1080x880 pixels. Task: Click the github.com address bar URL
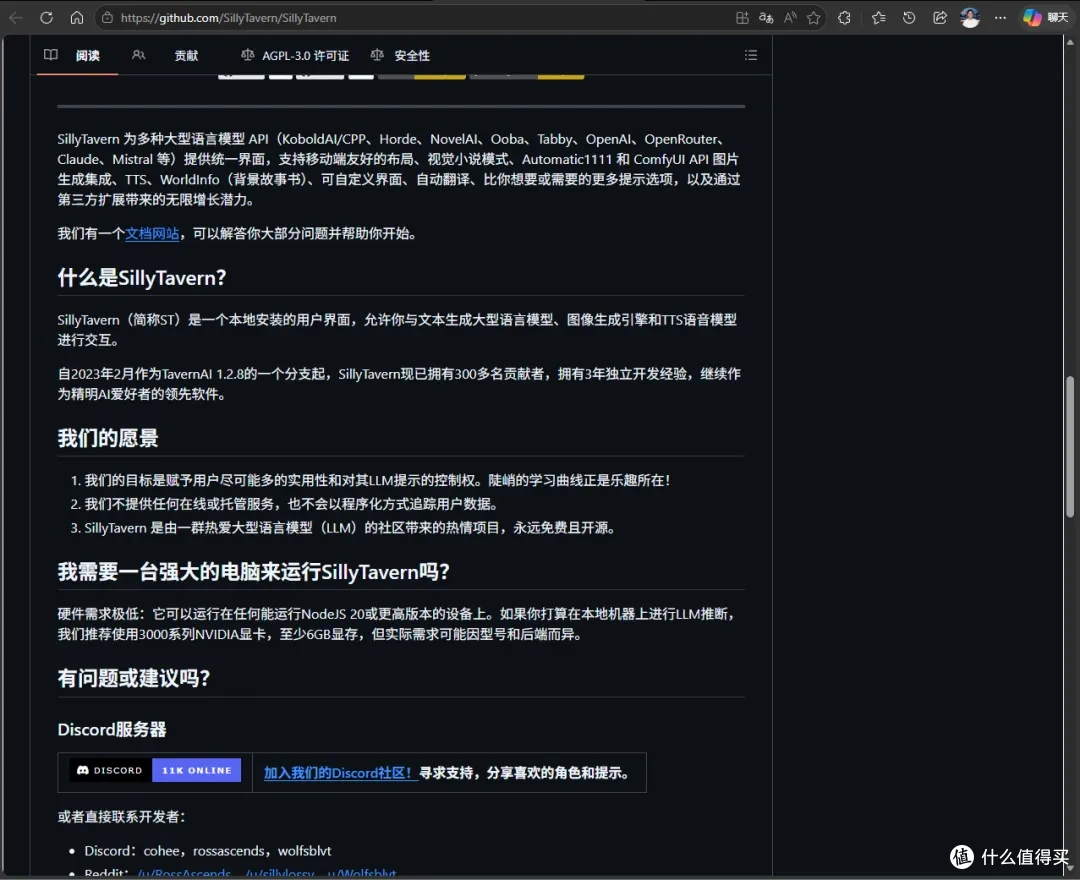(229, 18)
